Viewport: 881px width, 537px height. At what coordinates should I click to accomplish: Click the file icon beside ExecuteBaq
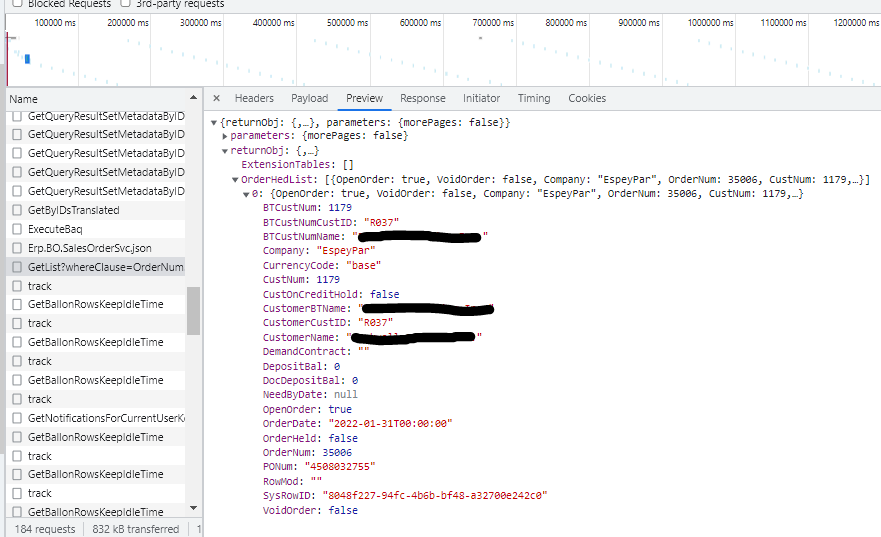pos(17,229)
